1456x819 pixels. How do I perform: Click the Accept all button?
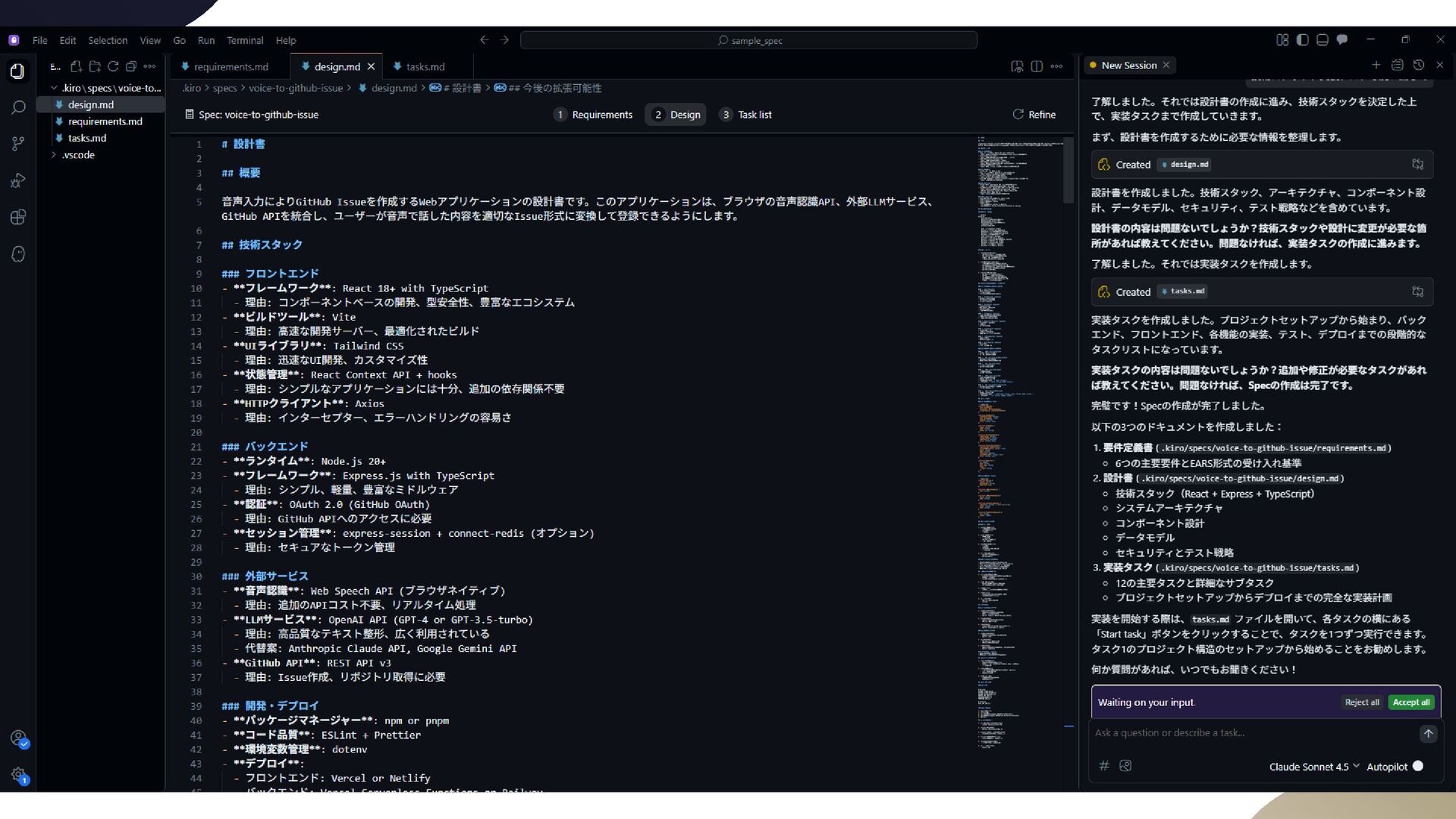point(1410,702)
